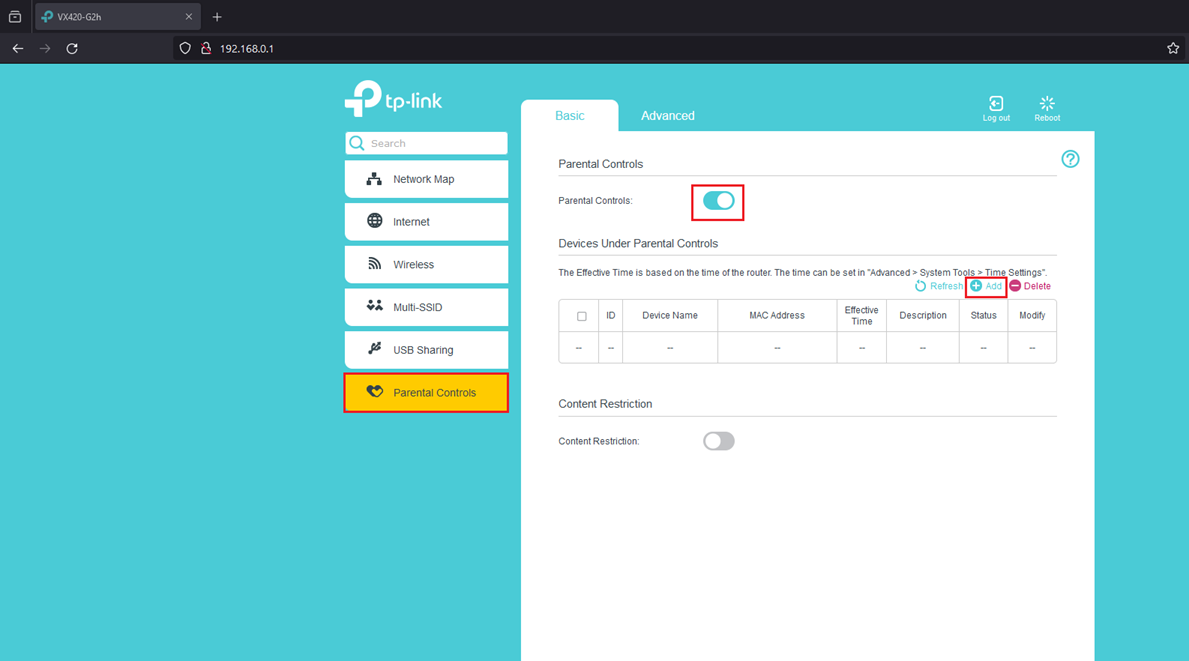Image resolution: width=1189 pixels, height=661 pixels.
Task: Enable the Content Restriction toggle
Action: (718, 440)
